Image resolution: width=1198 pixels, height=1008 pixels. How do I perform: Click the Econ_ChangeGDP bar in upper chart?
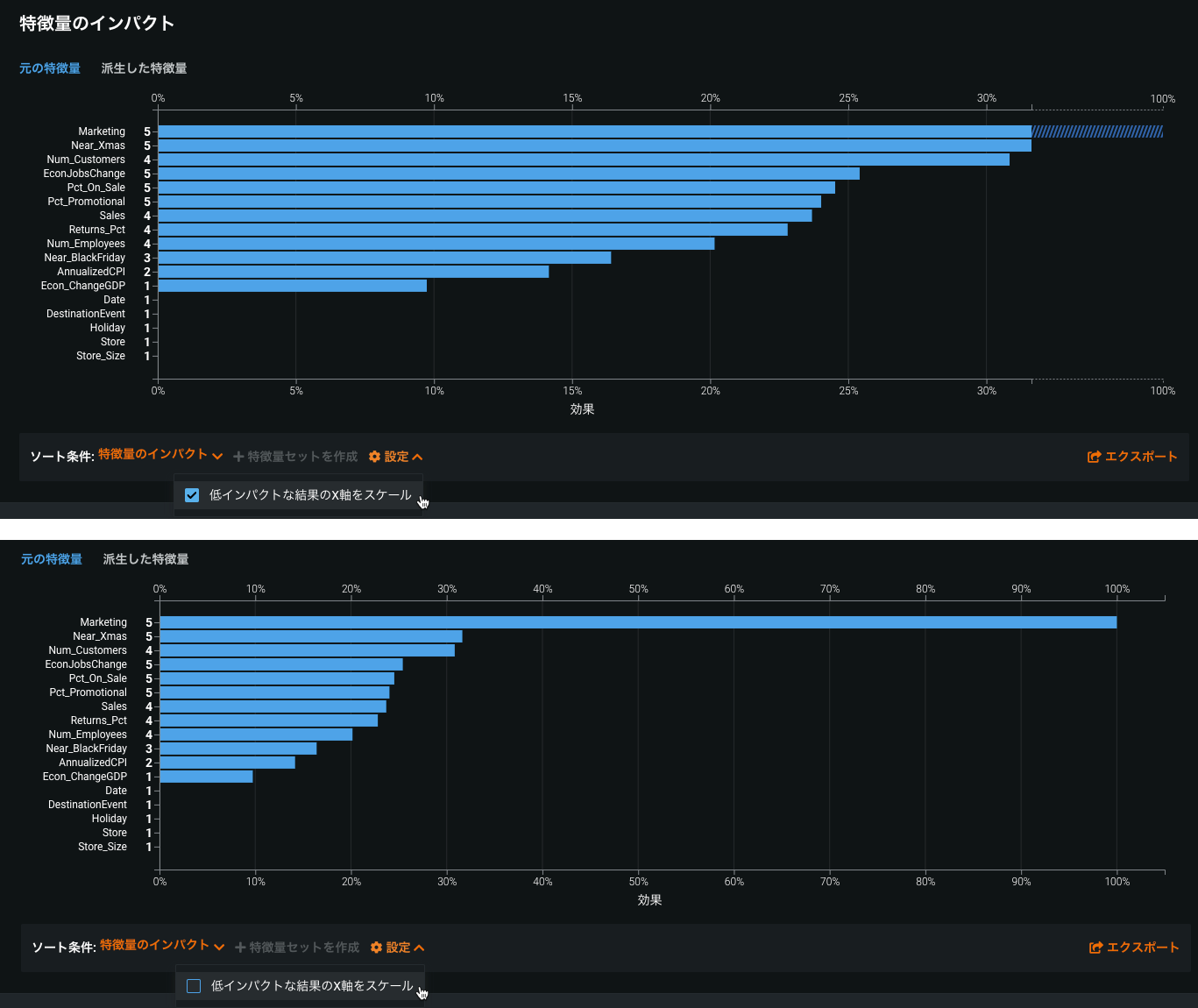pos(292,286)
